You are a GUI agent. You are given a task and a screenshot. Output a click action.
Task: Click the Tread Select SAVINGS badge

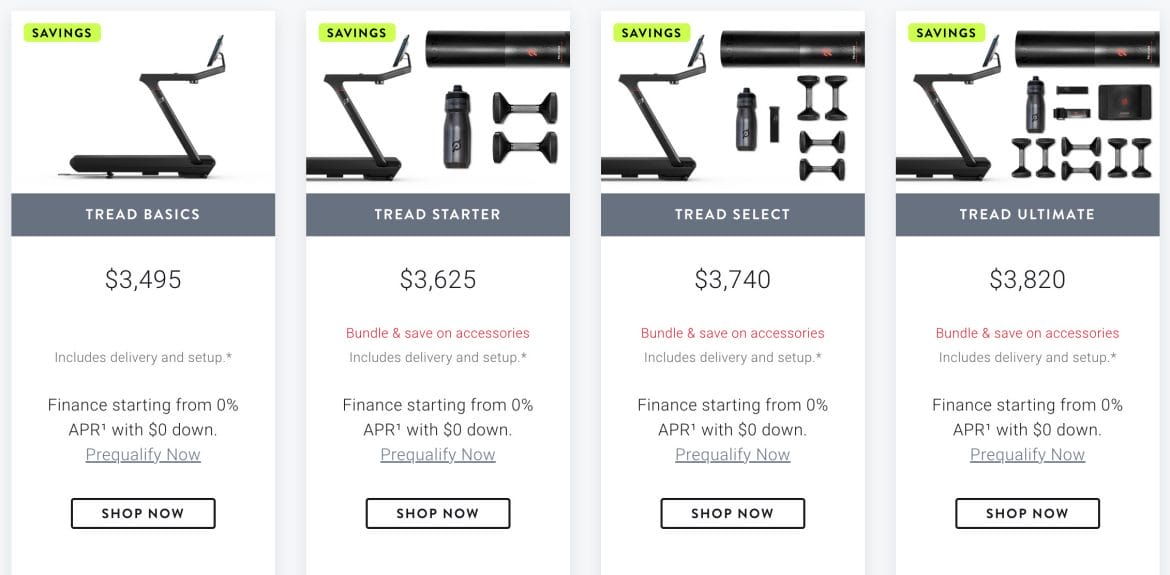[651, 33]
